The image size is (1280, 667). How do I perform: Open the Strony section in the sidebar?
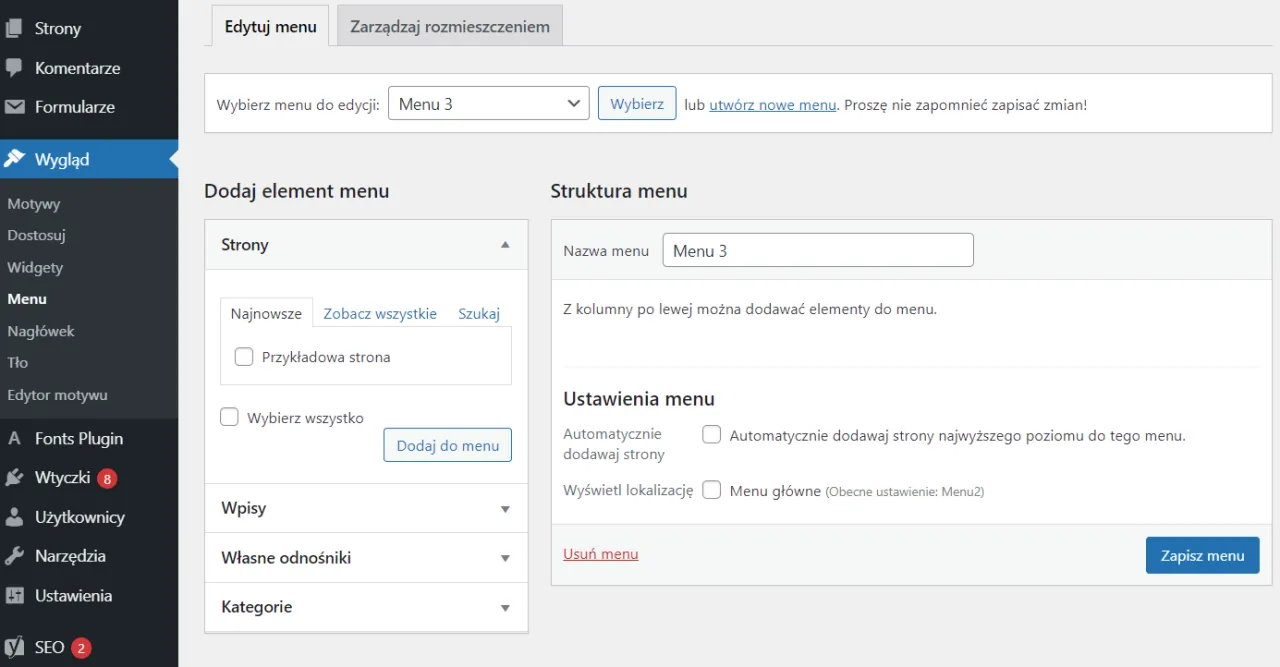[x=55, y=28]
